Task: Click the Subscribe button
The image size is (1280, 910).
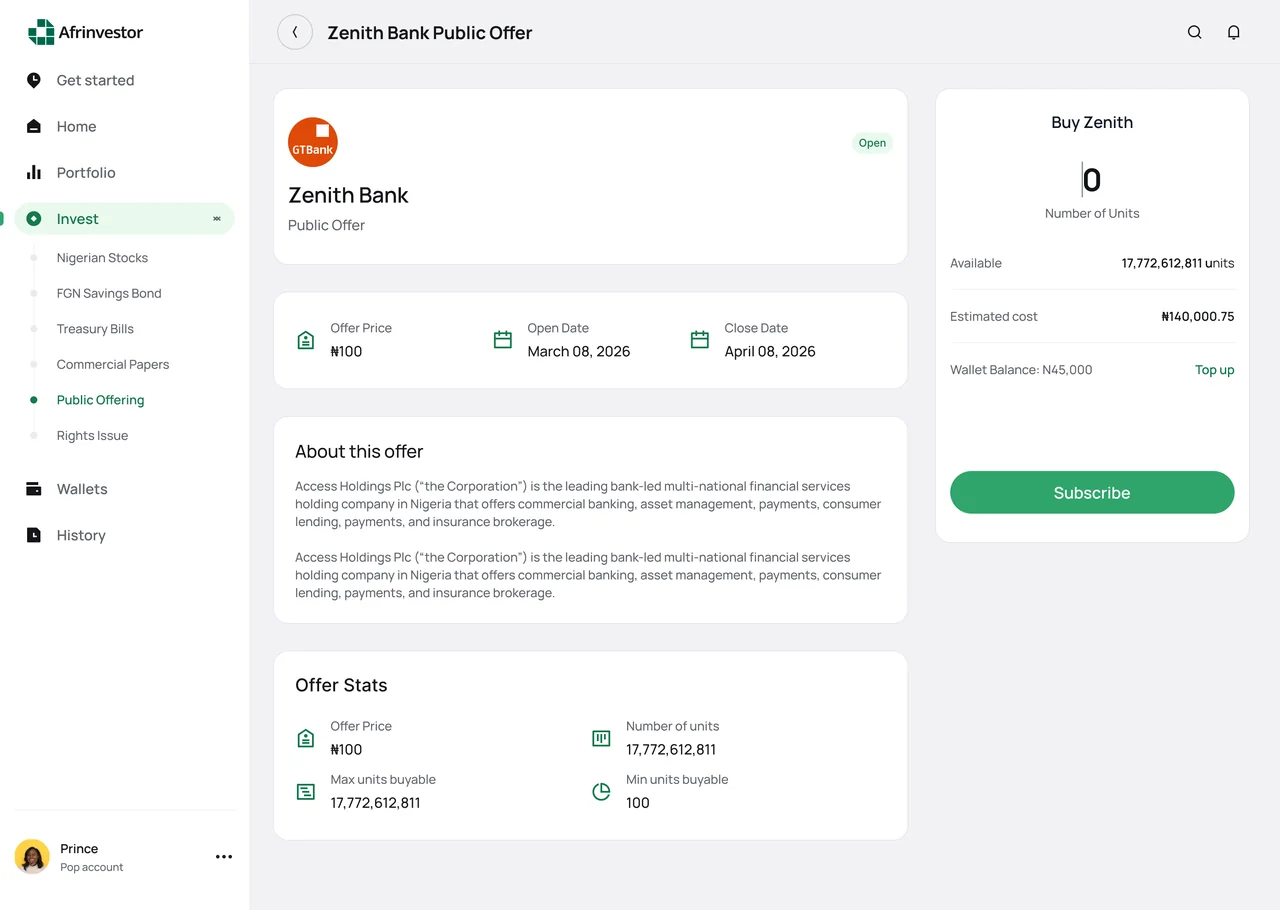Action: (x=1092, y=492)
